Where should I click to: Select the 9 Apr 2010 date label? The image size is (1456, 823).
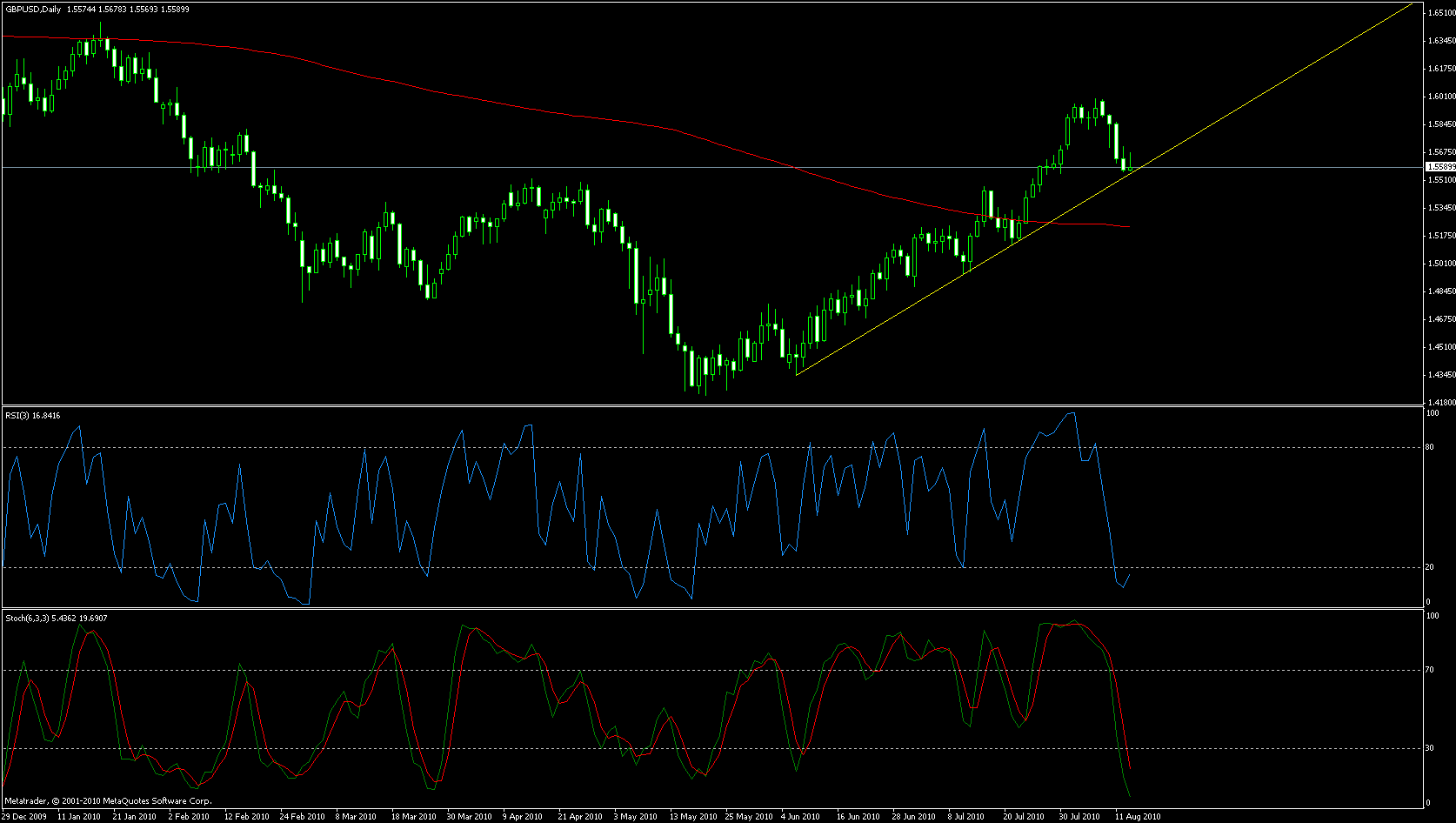[522, 816]
